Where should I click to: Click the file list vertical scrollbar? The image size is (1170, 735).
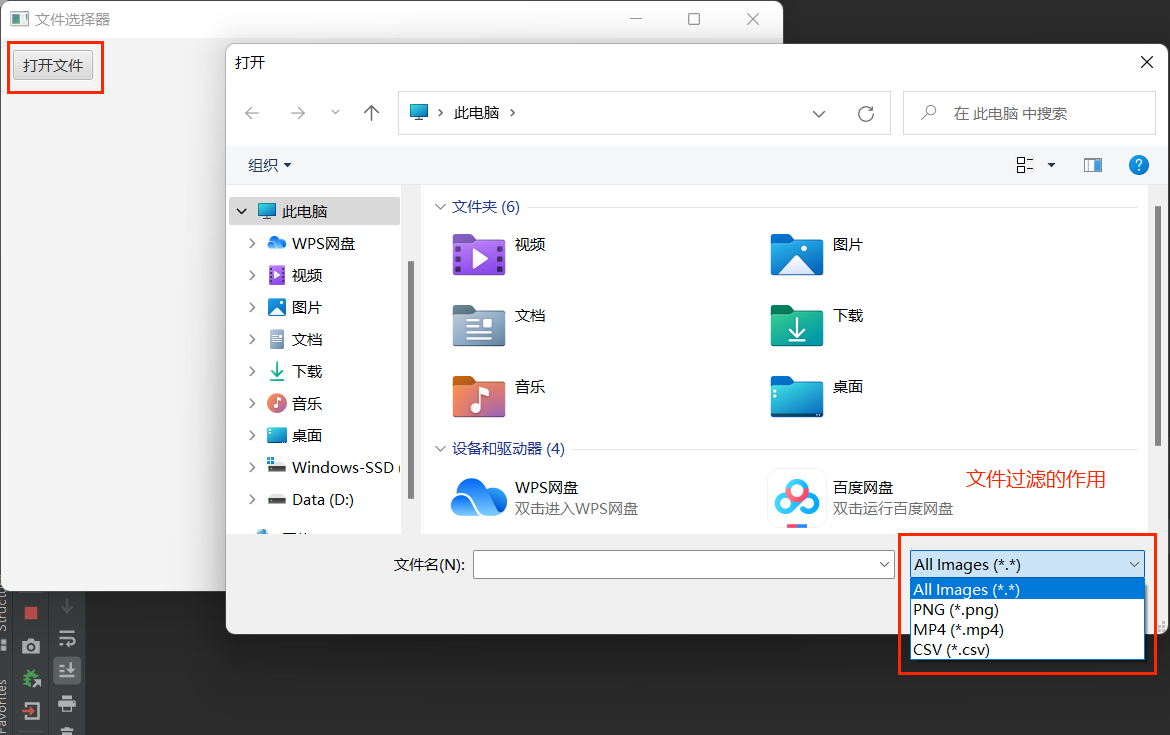click(1158, 326)
